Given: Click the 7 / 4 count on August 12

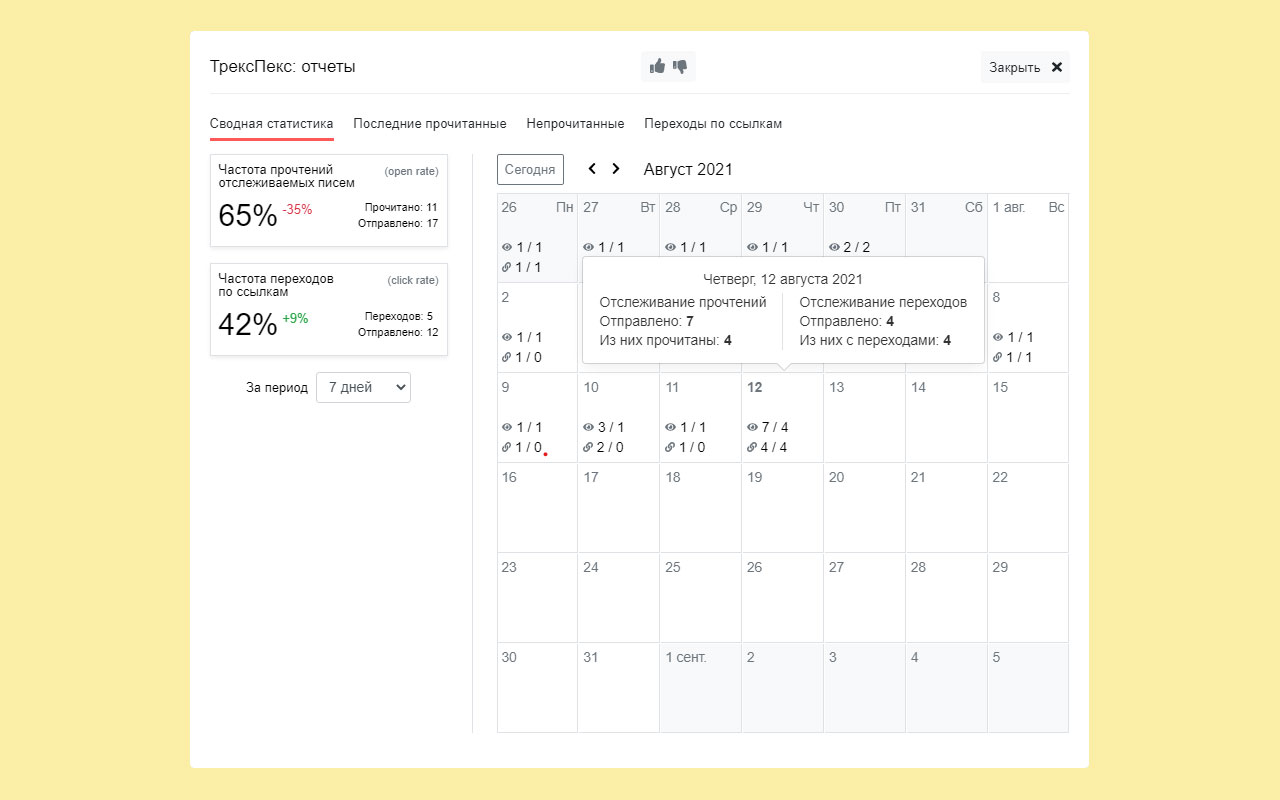Looking at the screenshot, I should (x=775, y=427).
